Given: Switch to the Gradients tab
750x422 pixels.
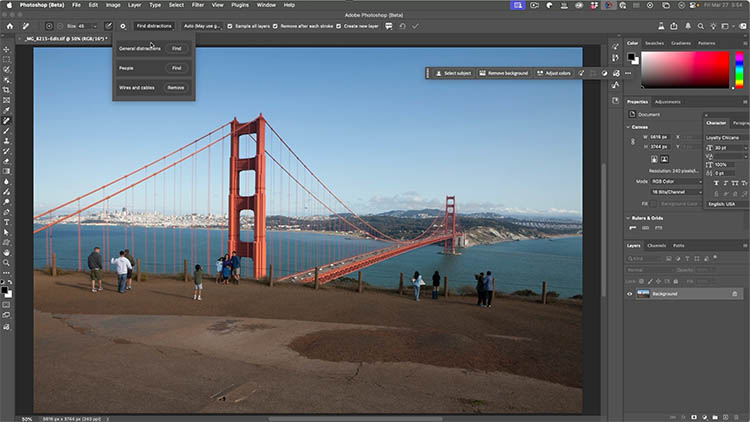Looking at the screenshot, I should (x=681, y=43).
